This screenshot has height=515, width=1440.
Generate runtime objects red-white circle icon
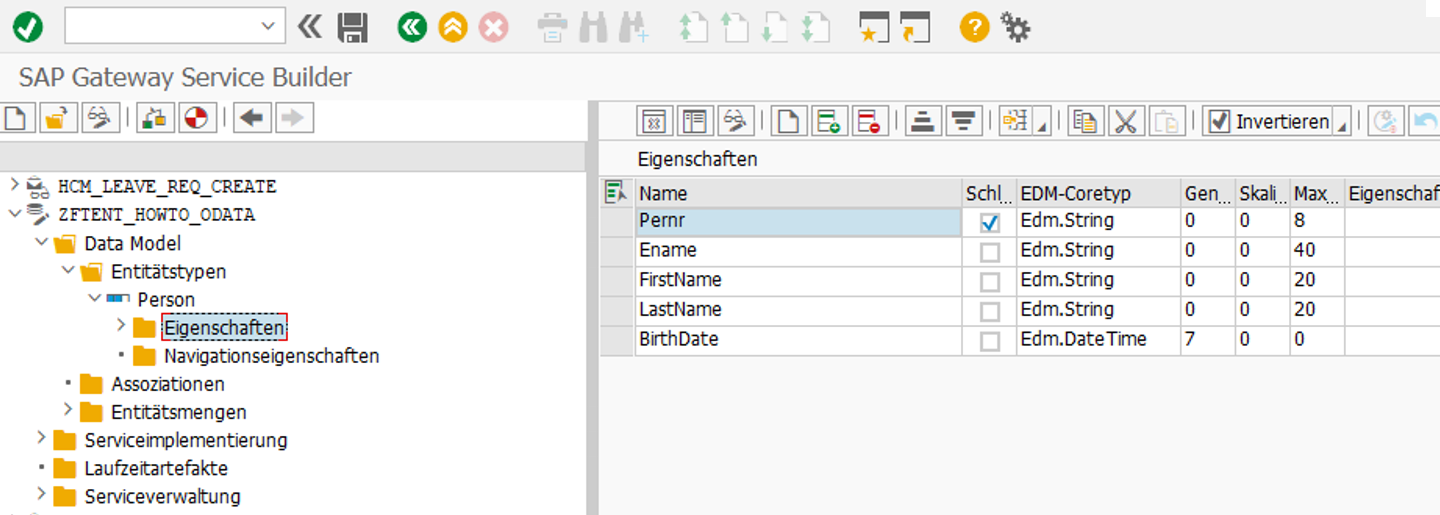point(197,118)
